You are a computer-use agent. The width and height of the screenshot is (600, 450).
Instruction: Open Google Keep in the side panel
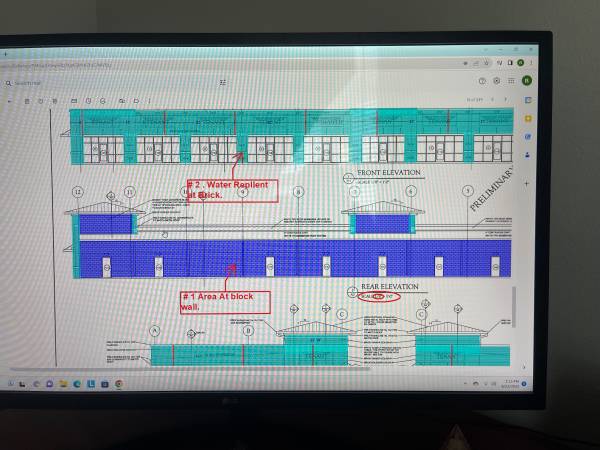click(x=527, y=118)
